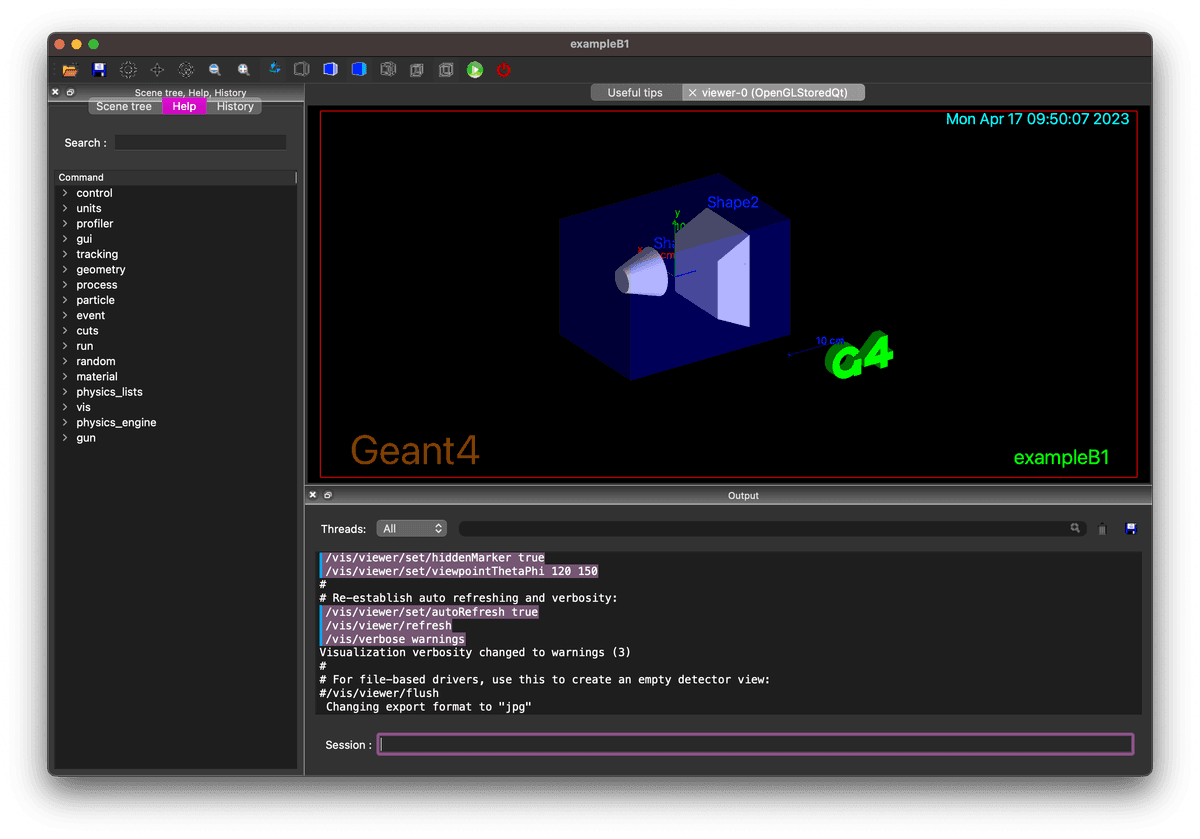Click the pick/selection arrow tool icon
The width and height of the screenshot is (1200, 839).
[x=274, y=69]
